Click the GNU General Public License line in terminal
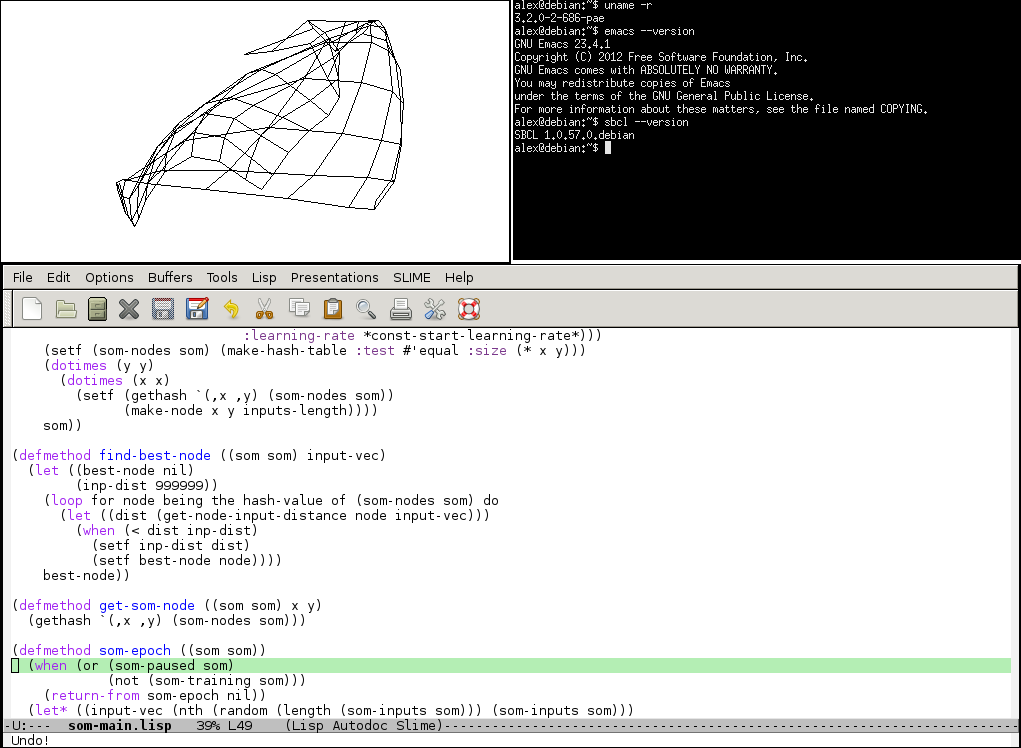This screenshot has height=748, width=1021. tap(664, 96)
